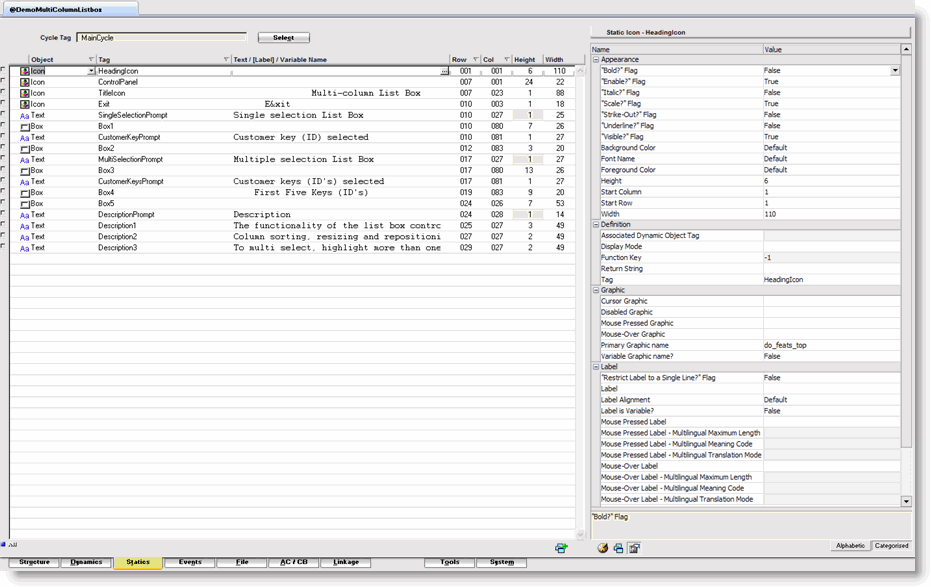This screenshot has height=587, width=931.
Task: Click the Aa text glyph beside Description2
Action: pos(24,237)
